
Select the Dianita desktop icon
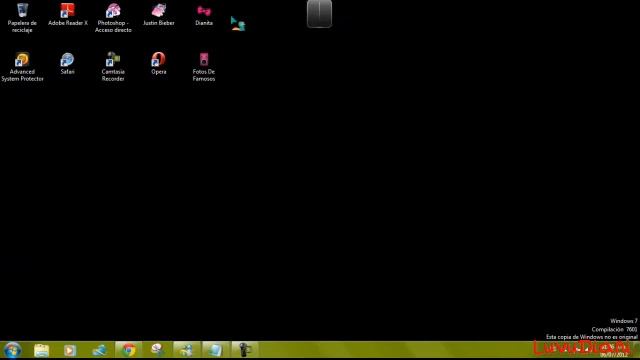tap(204, 15)
